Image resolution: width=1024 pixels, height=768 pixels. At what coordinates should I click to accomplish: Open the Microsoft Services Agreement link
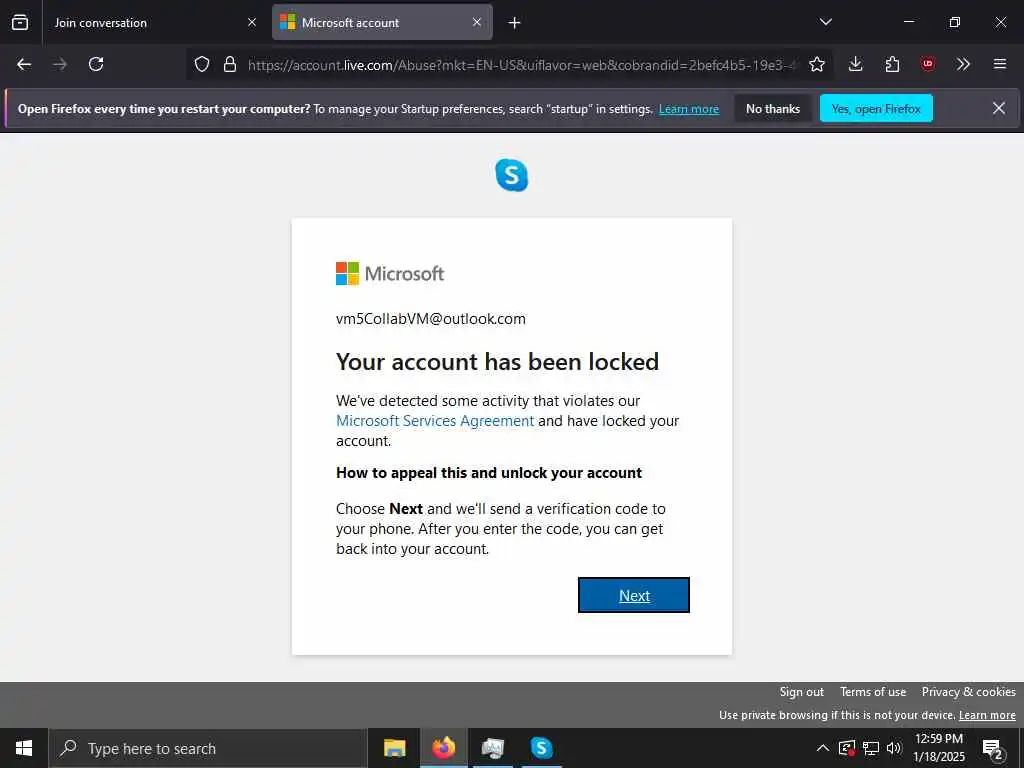[435, 421]
